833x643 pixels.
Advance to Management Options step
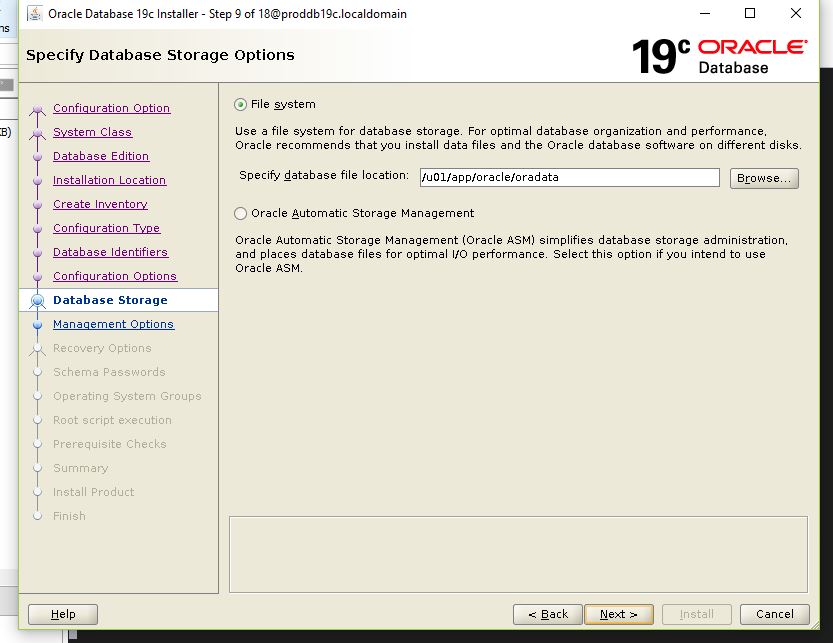tap(113, 324)
